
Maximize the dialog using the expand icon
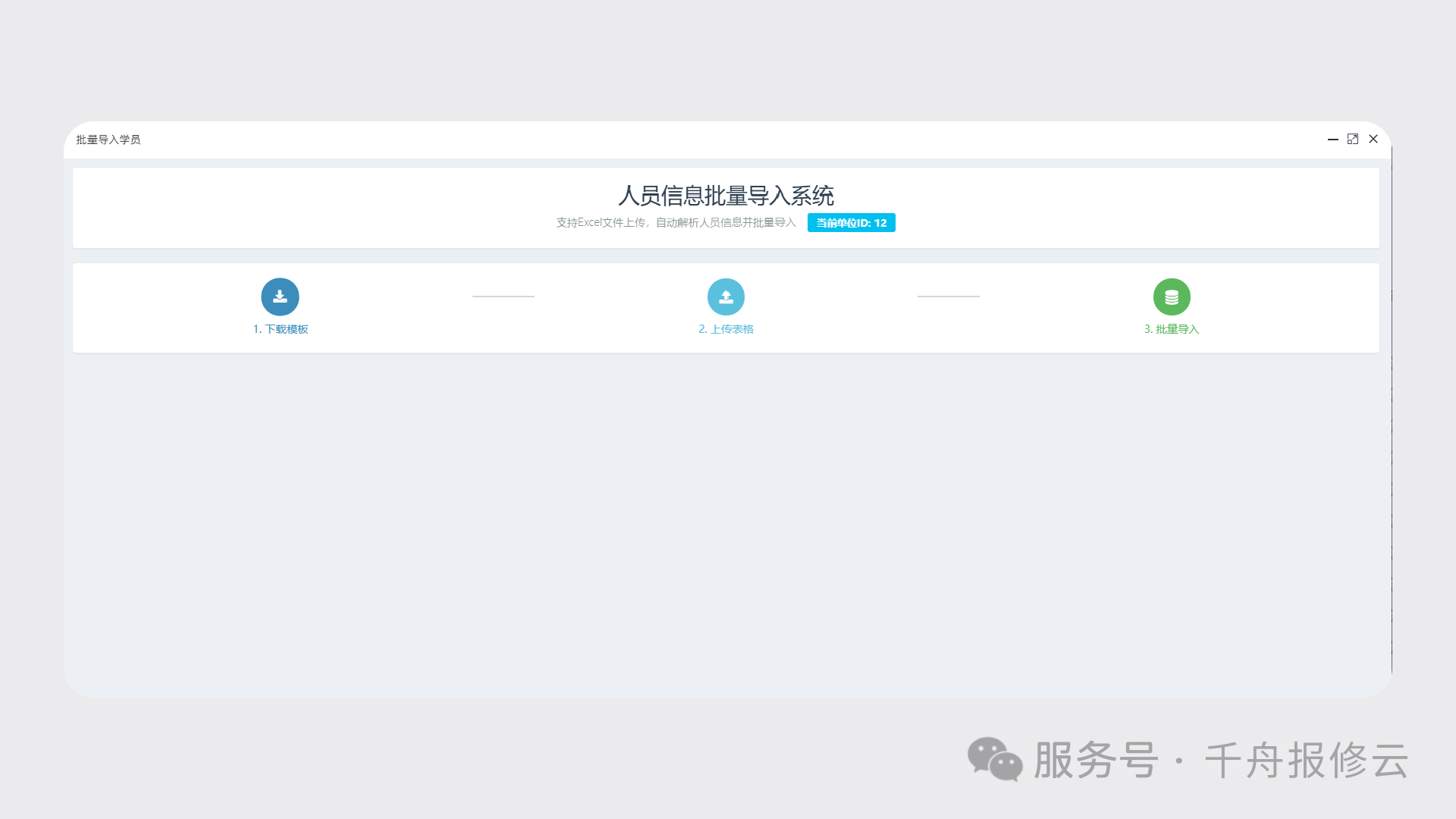click(1353, 140)
